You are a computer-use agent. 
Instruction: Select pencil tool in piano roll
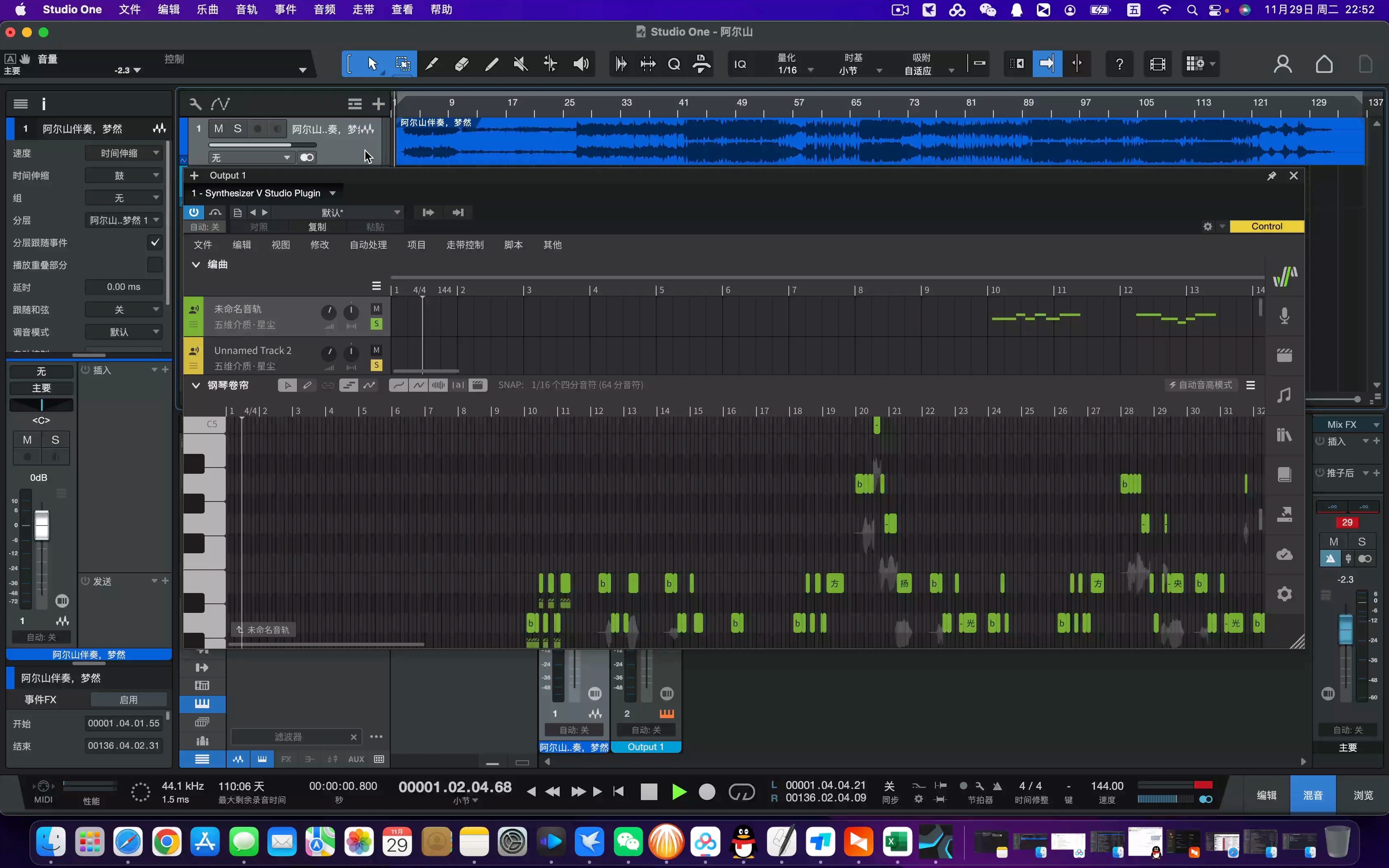point(307,385)
